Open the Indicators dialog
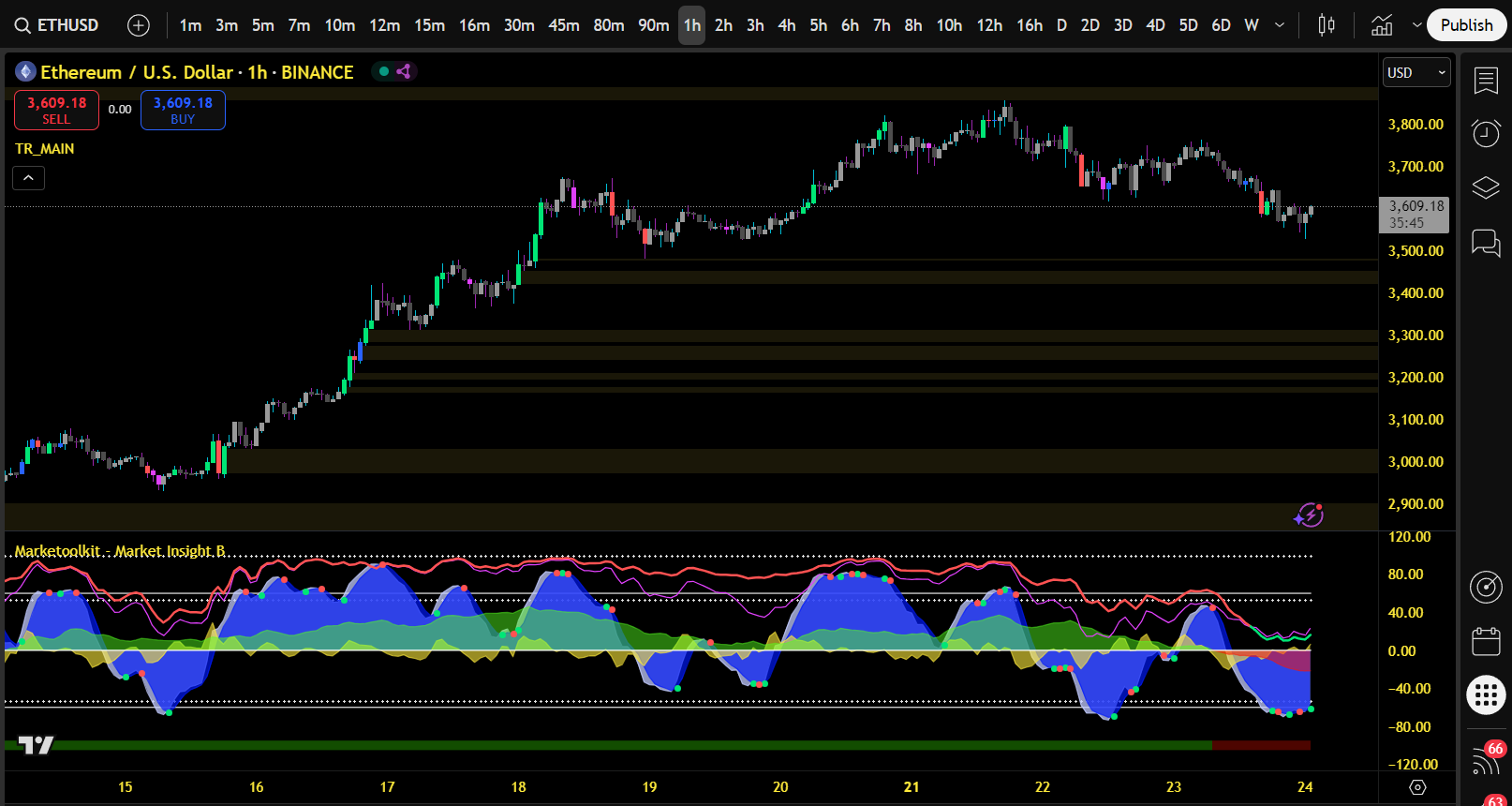 (1382, 25)
